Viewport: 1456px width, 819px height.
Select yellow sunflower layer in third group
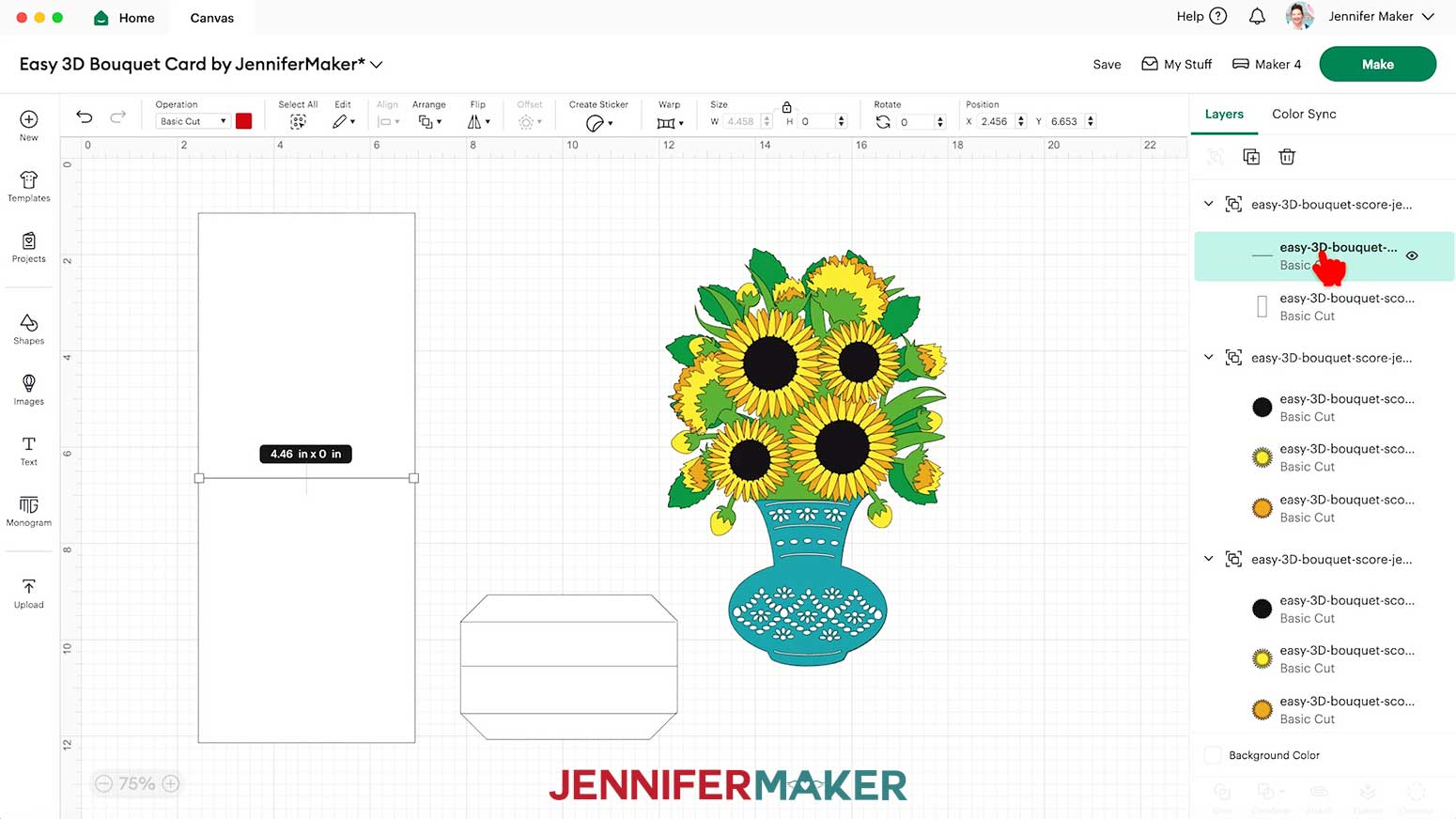[1324, 659]
